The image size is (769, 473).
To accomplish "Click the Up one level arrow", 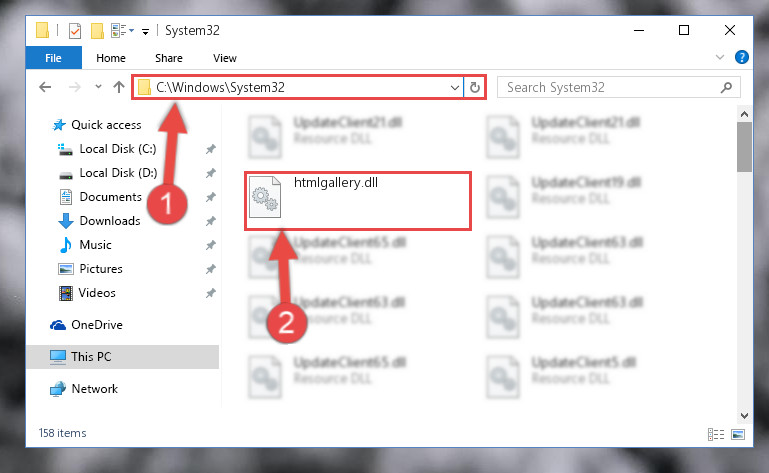I will 119,87.
